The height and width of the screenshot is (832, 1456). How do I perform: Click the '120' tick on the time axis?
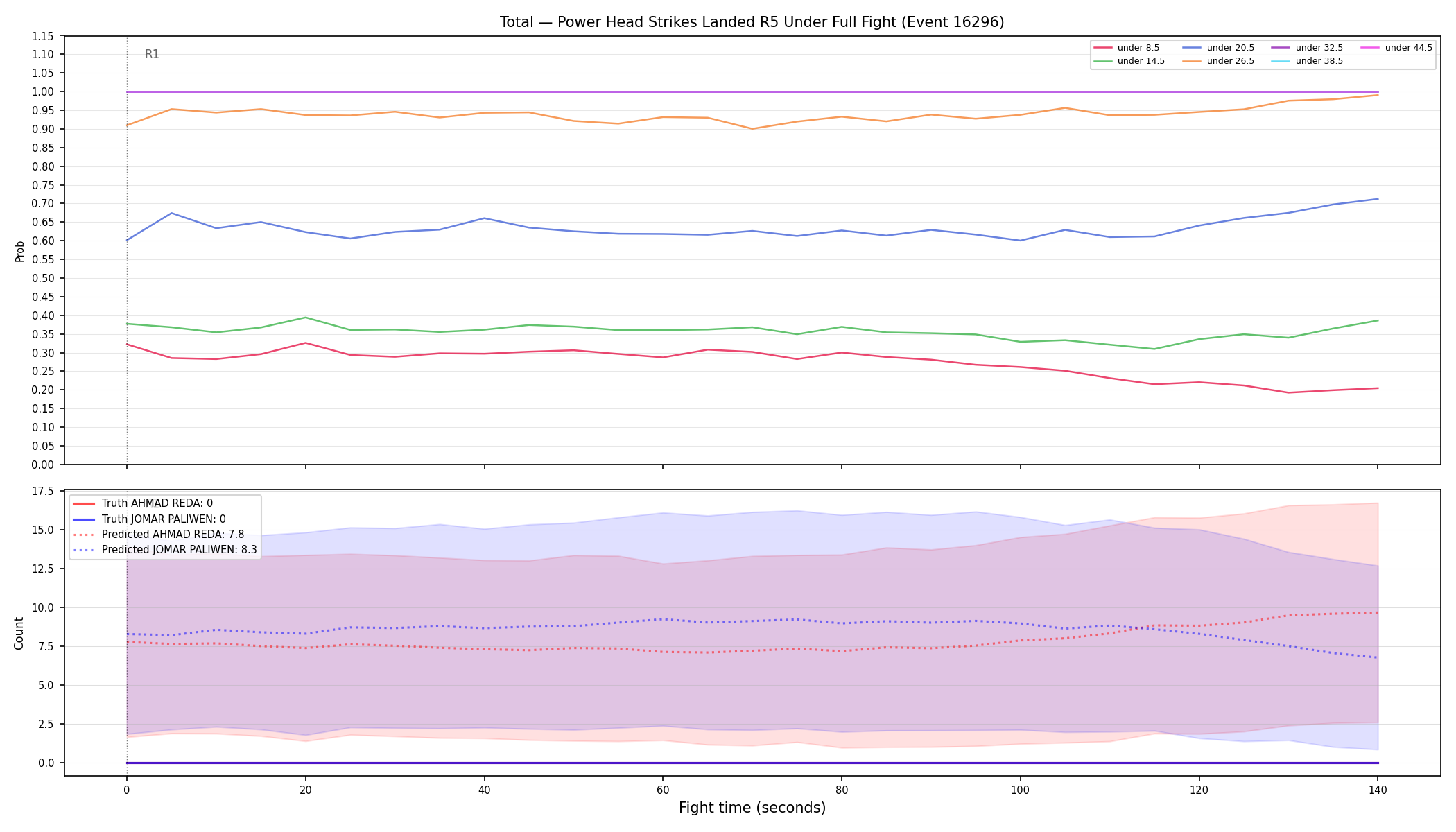(x=1199, y=789)
